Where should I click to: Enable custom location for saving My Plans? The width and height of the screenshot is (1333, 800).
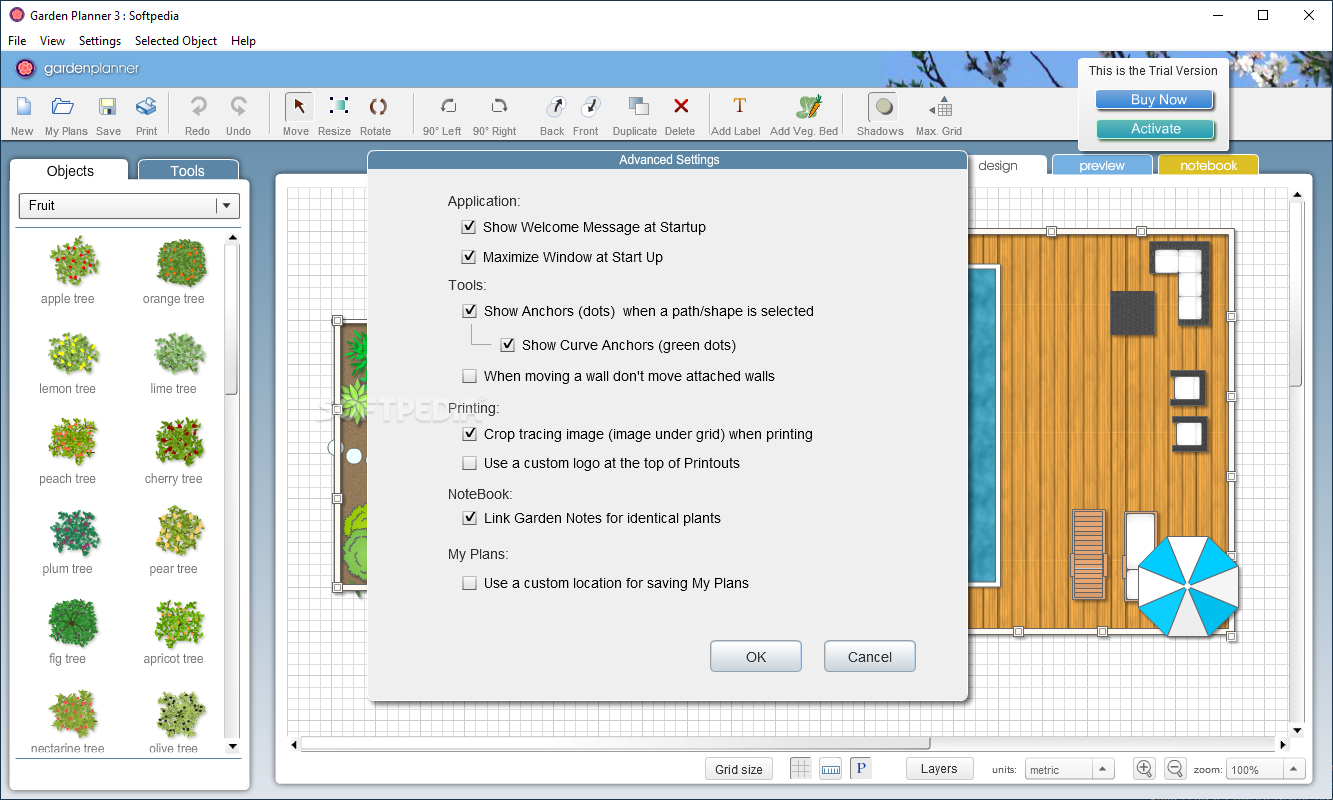click(x=469, y=583)
